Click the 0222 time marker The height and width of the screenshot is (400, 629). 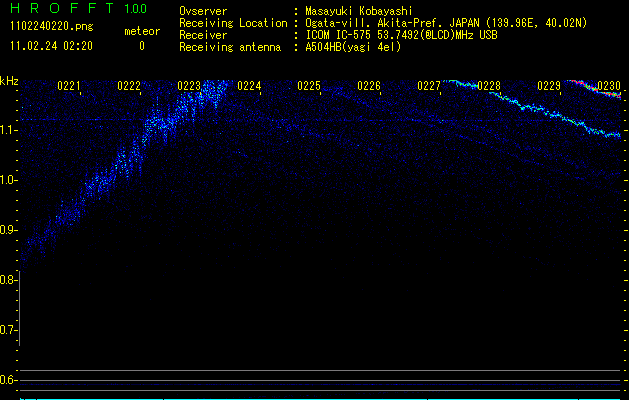[x=129, y=86]
